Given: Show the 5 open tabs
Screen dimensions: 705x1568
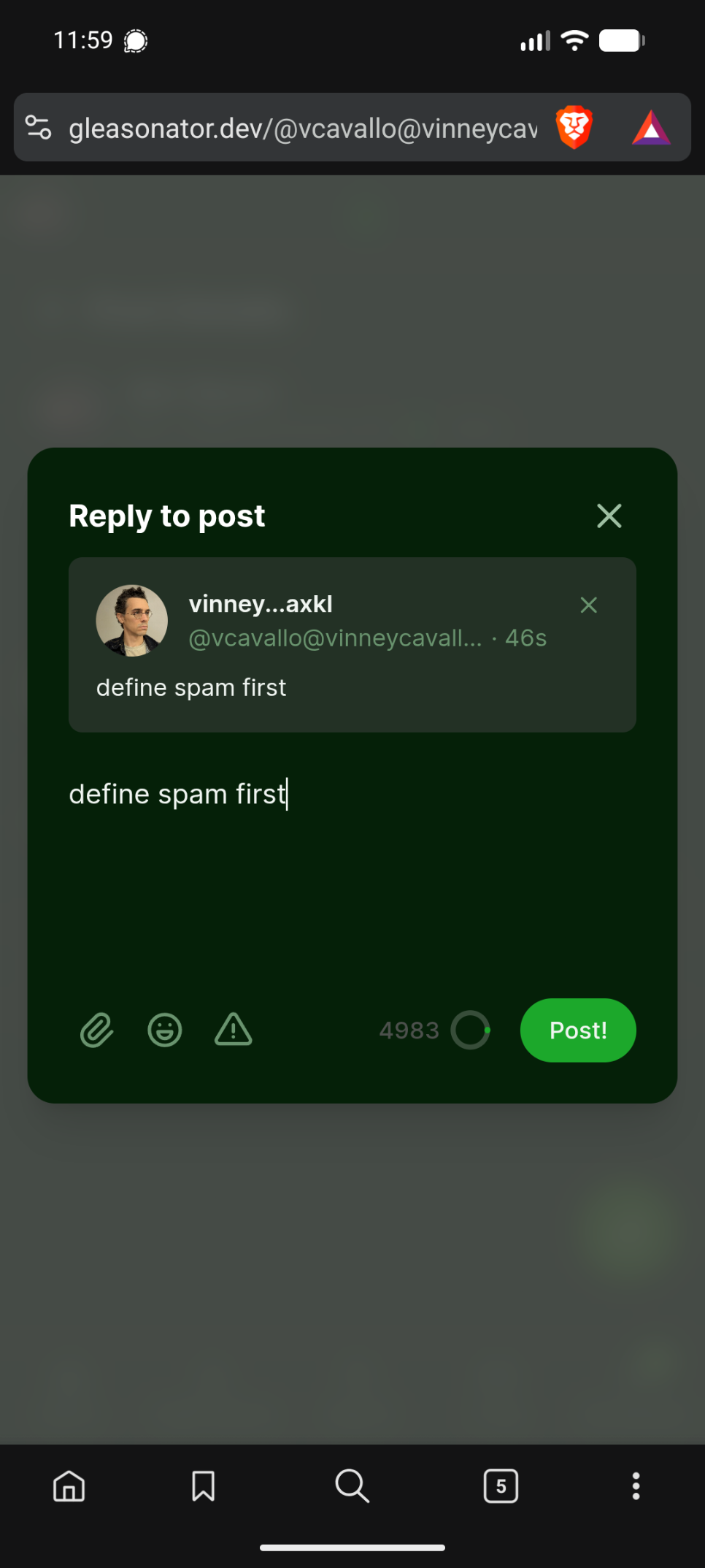Looking at the screenshot, I should click(x=501, y=1485).
